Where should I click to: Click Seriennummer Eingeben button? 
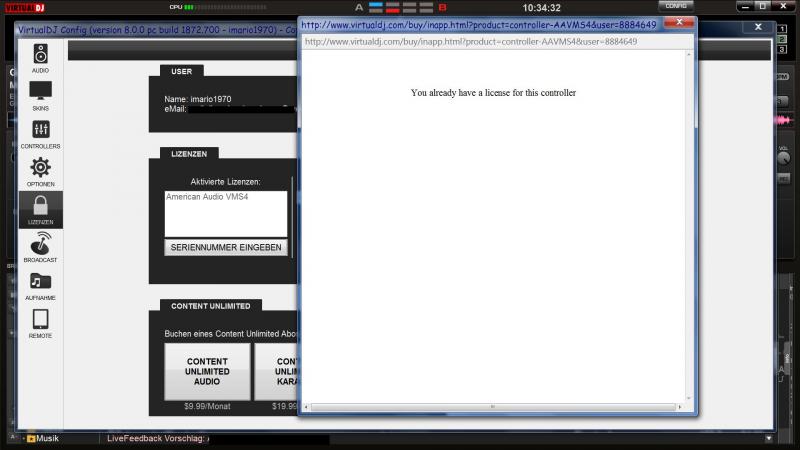coord(226,247)
